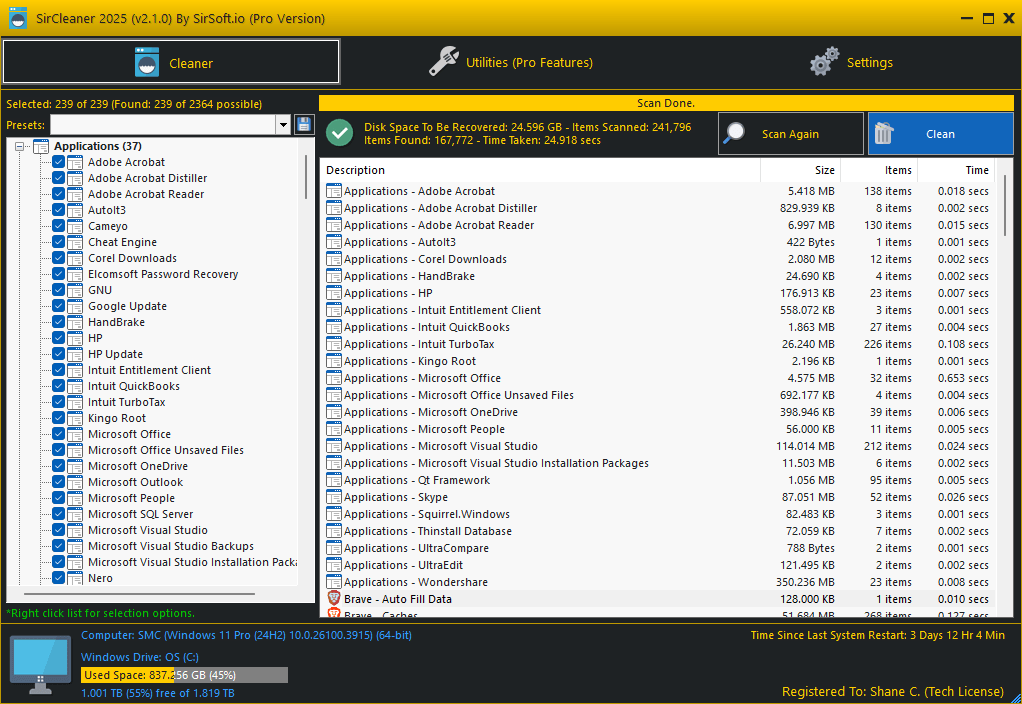Screen dimensions: 1022x704
Task: Click the Clean button
Action: tap(941, 134)
